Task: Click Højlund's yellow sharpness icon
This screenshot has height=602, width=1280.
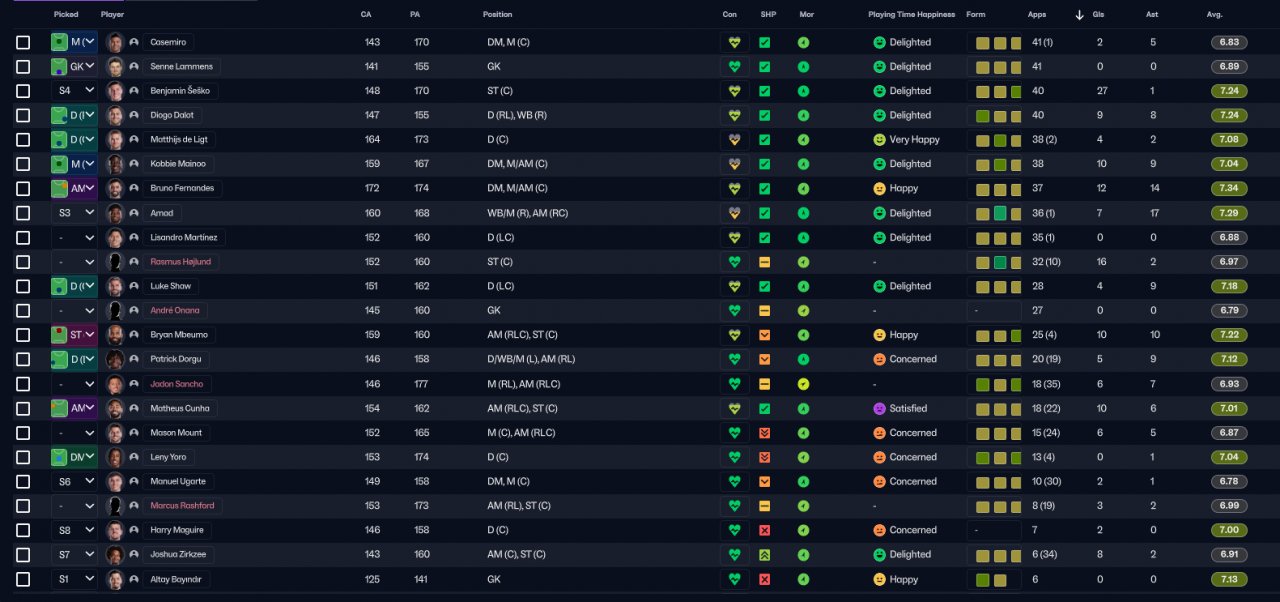Action: (764, 262)
